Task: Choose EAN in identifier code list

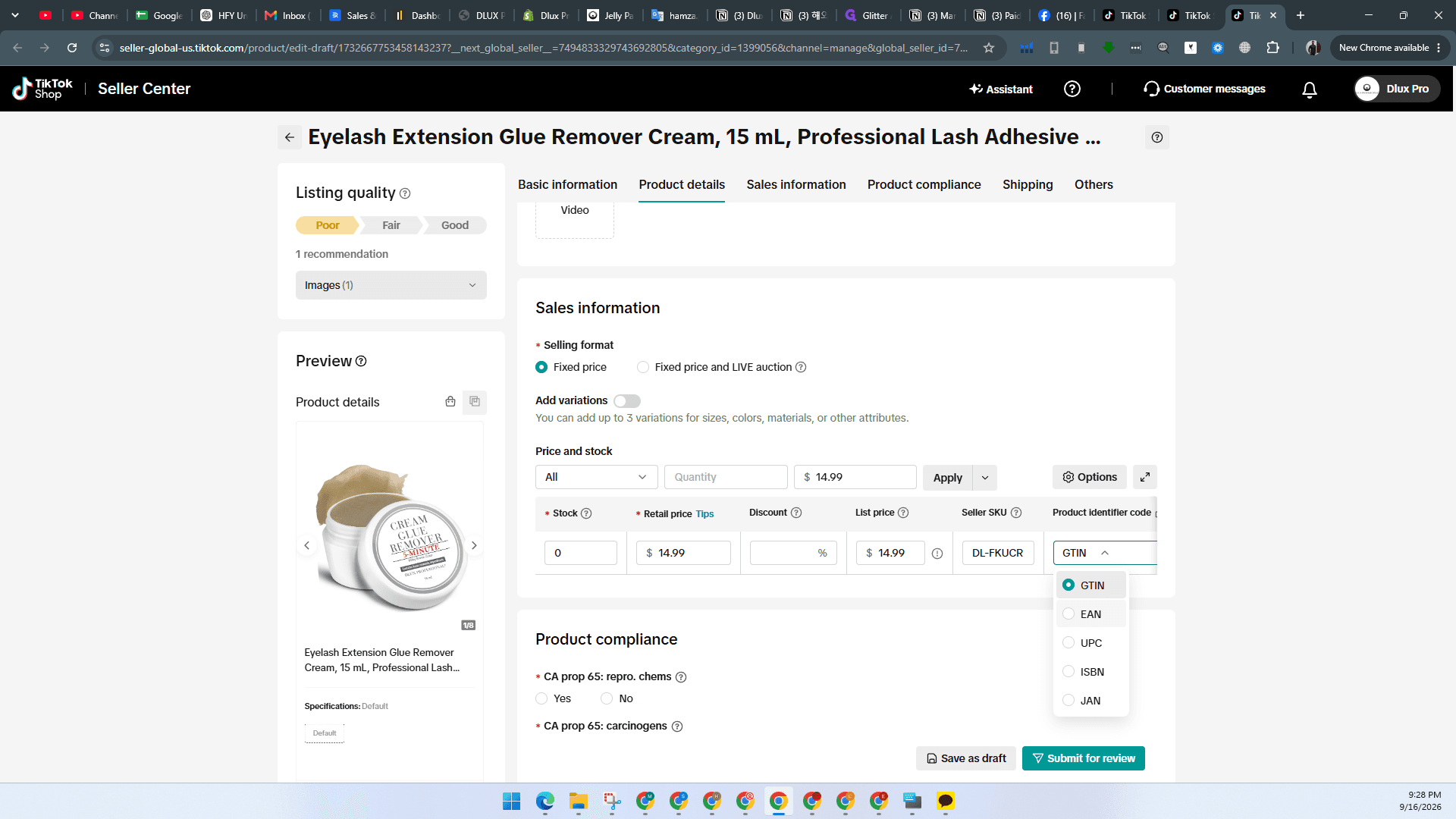Action: click(x=1090, y=614)
